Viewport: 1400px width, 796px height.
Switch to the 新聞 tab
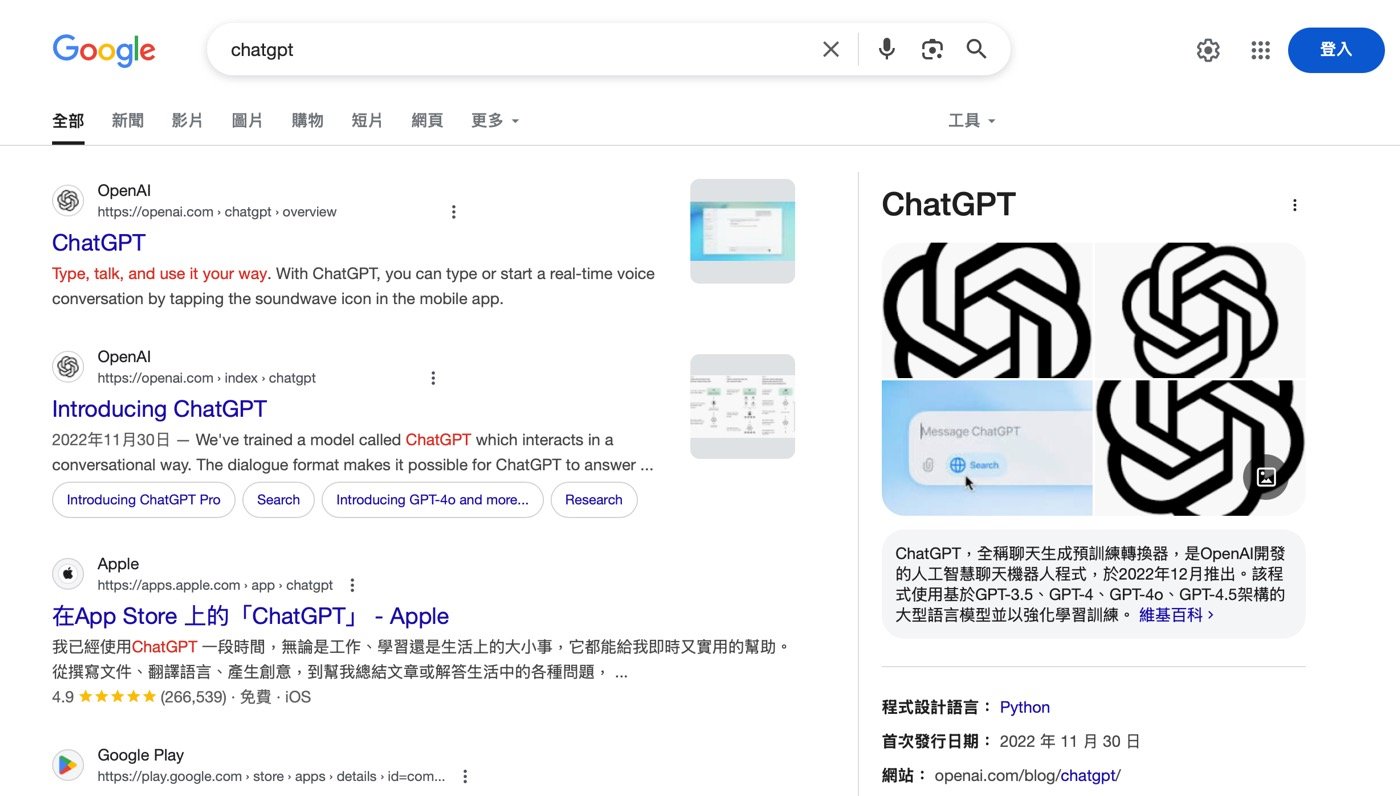(128, 121)
